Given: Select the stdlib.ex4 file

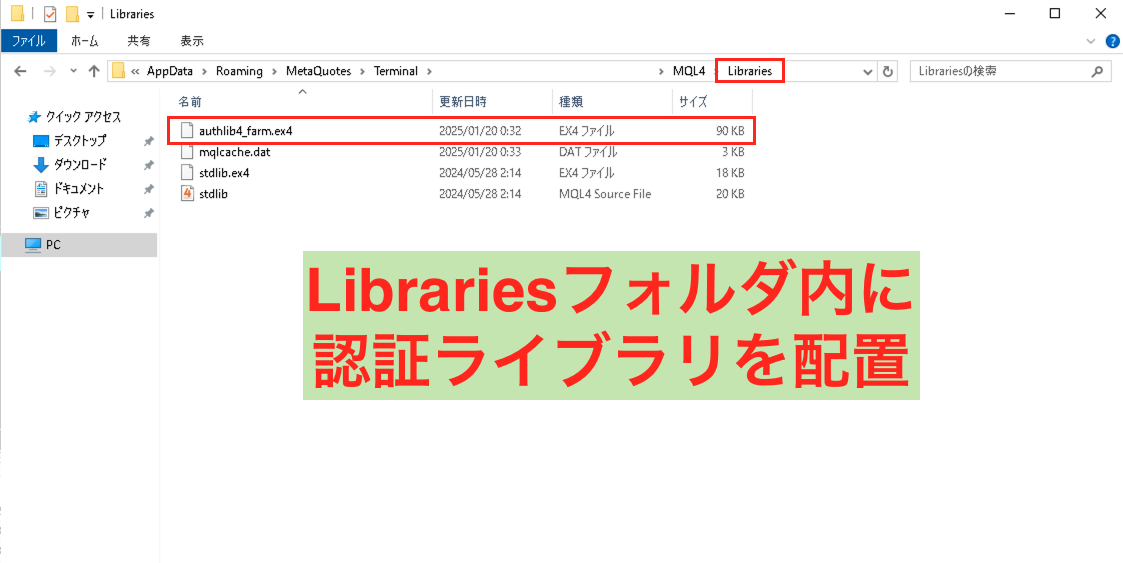Looking at the screenshot, I should [x=461, y=173].
